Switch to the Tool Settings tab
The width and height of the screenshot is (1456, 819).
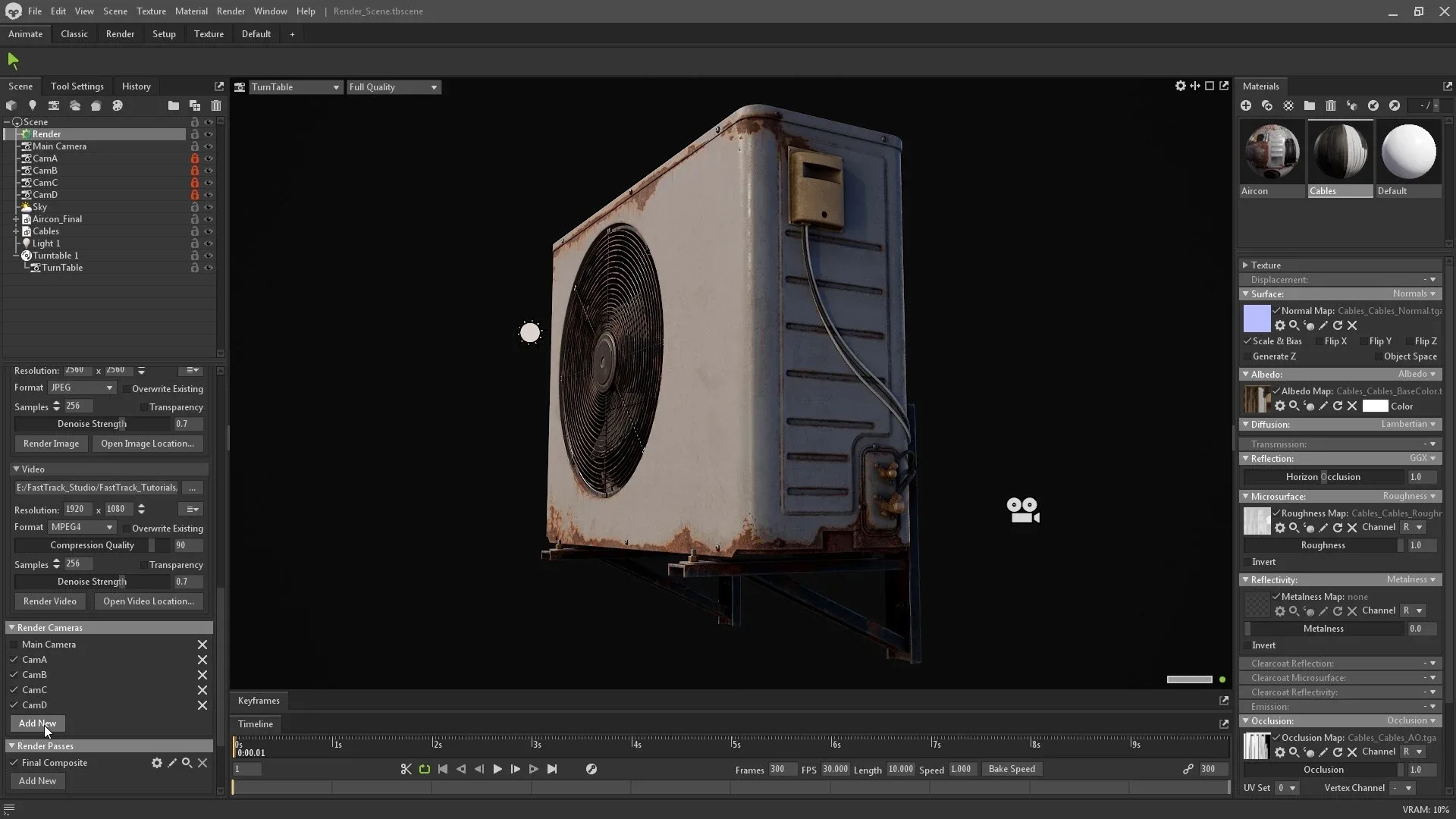click(77, 86)
